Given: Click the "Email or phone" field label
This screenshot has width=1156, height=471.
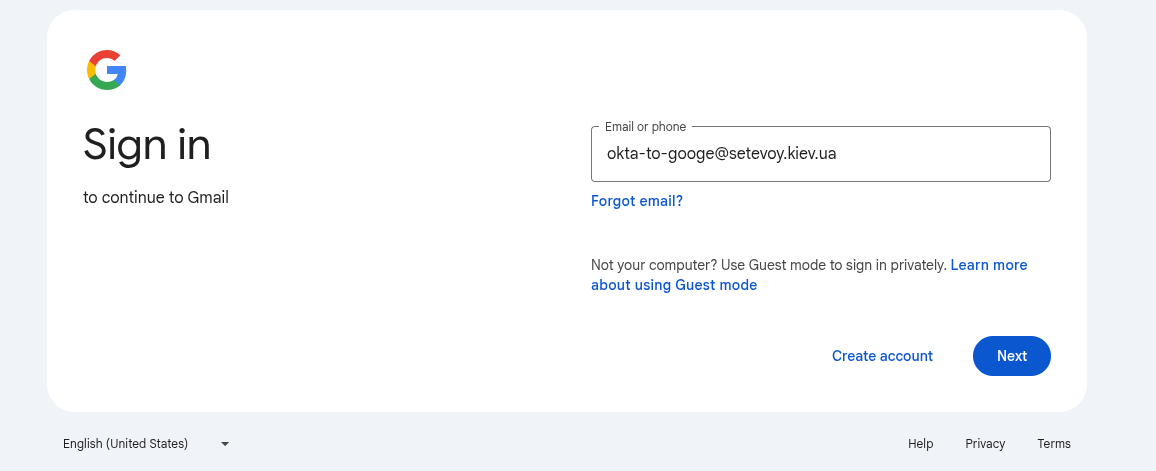Looking at the screenshot, I should click(x=646, y=127).
